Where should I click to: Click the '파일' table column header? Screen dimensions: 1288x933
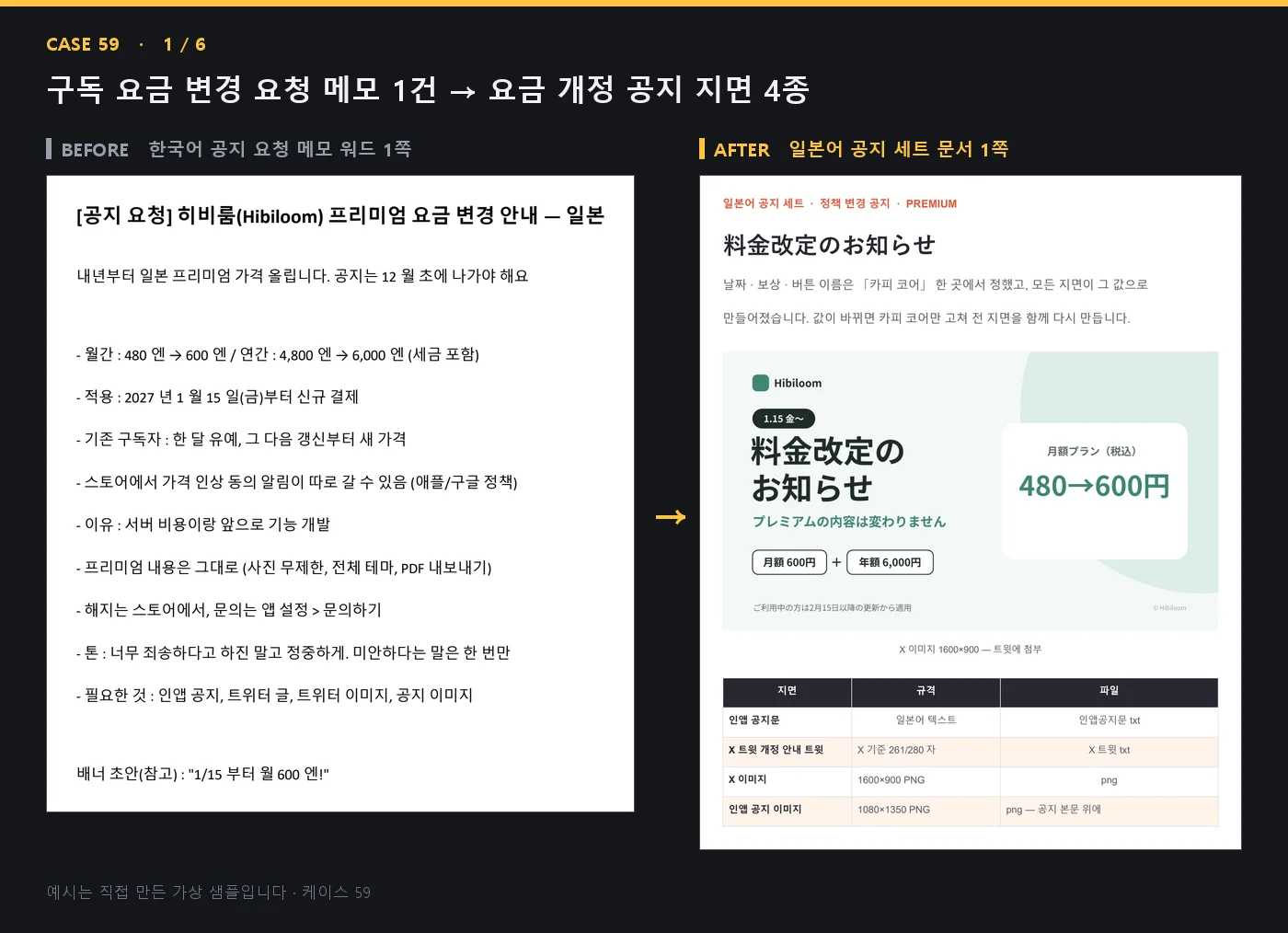pos(1109,690)
